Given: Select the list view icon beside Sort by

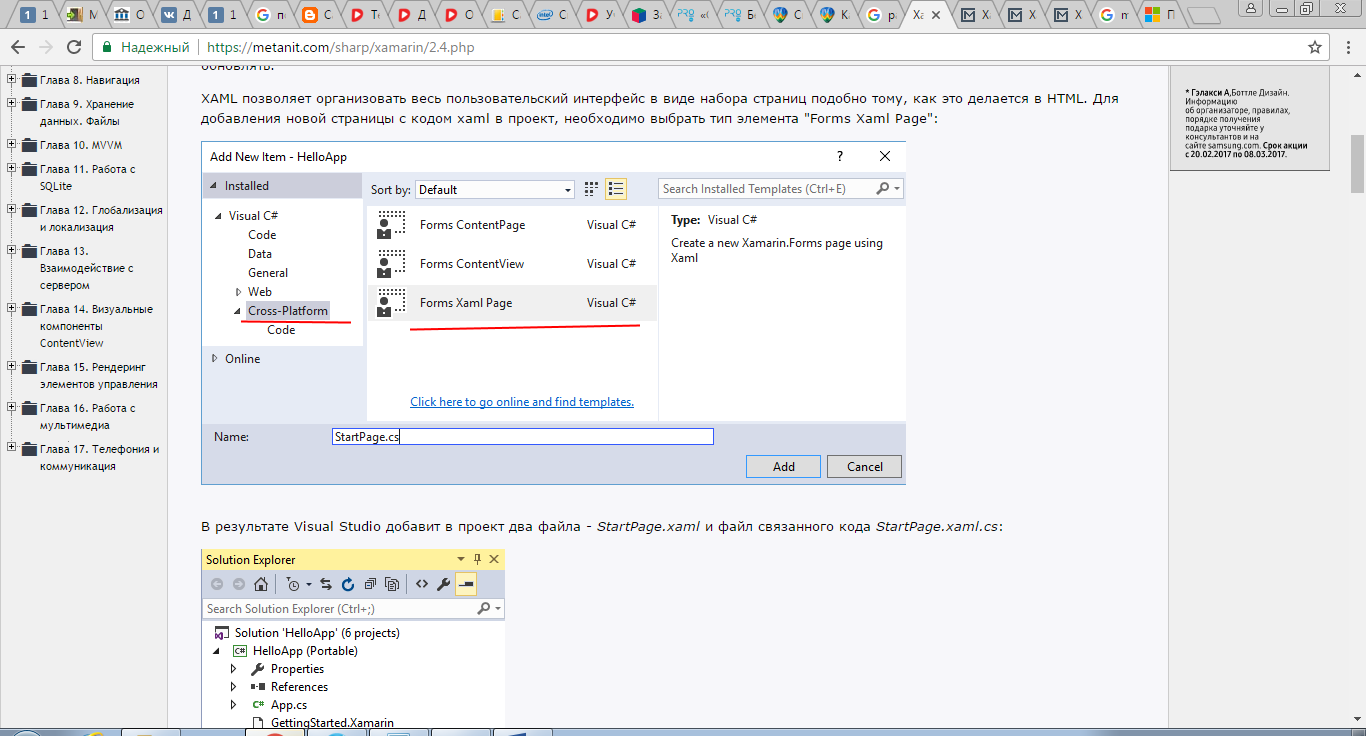Looking at the screenshot, I should (616, 189).
